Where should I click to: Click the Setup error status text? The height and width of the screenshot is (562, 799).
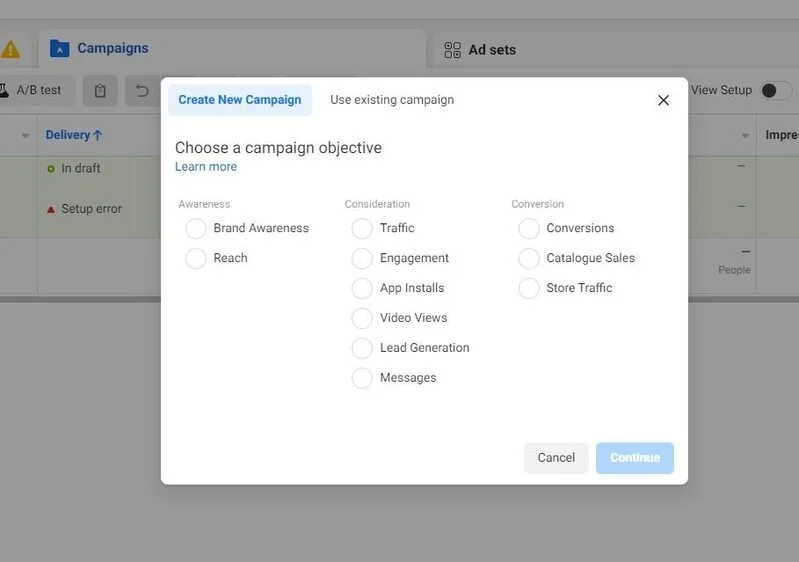tap(91, 209)
